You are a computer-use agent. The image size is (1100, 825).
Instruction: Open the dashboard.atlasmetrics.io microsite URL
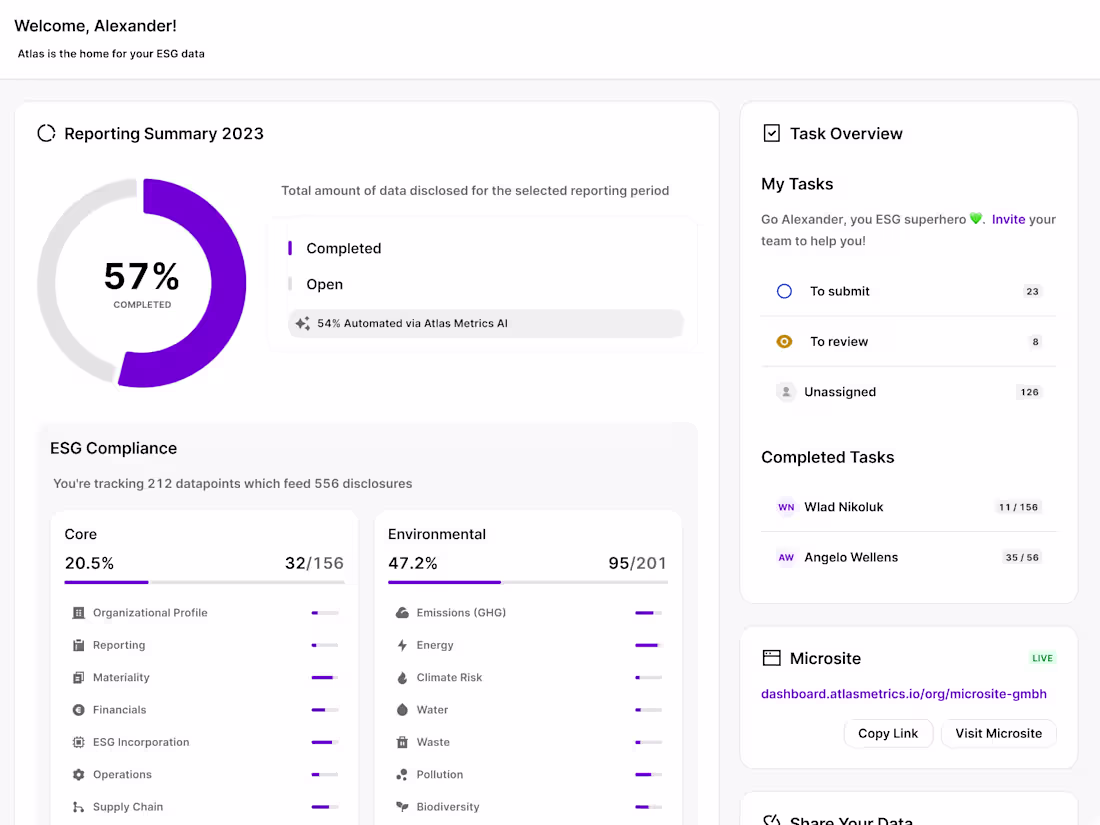click(904, 694)
